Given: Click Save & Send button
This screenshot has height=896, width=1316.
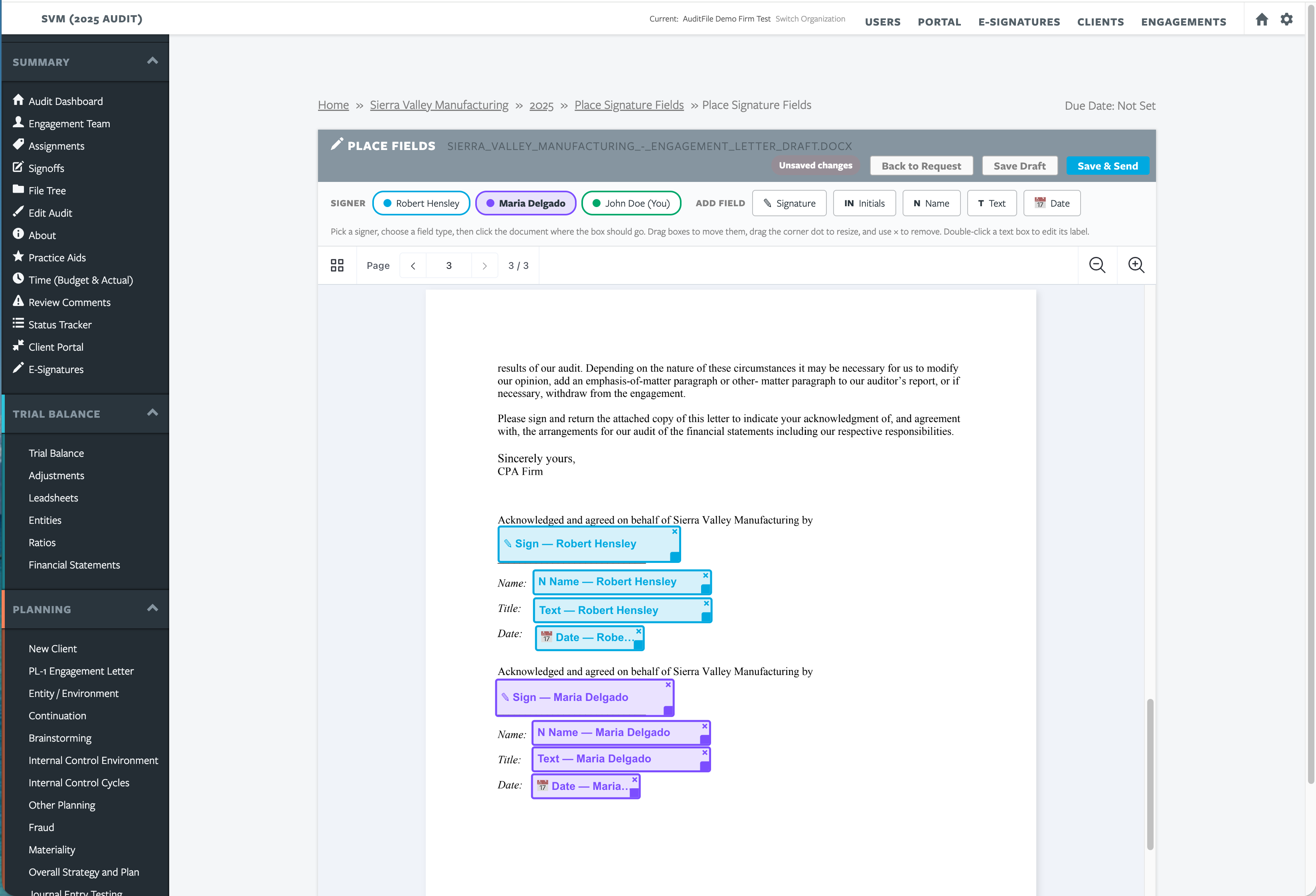Looking at the screenshot, I should point(1107,166).
